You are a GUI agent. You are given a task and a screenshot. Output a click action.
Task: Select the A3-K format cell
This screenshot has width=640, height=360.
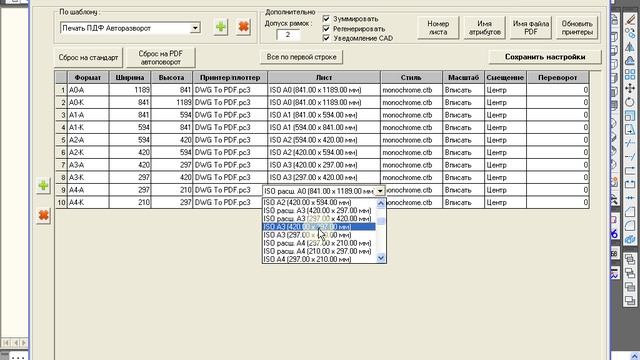tap(88, 178)
